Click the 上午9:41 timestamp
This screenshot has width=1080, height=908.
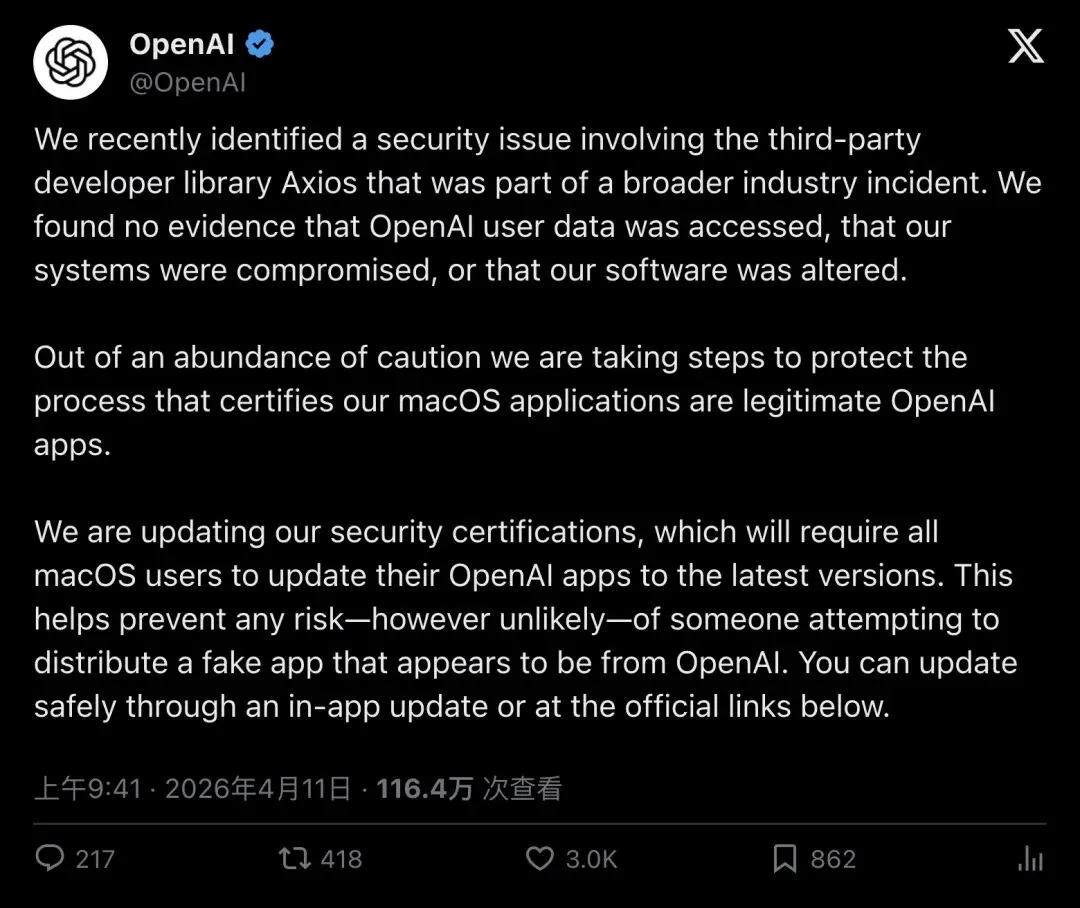pyautogui.click(x=88, y=789)
